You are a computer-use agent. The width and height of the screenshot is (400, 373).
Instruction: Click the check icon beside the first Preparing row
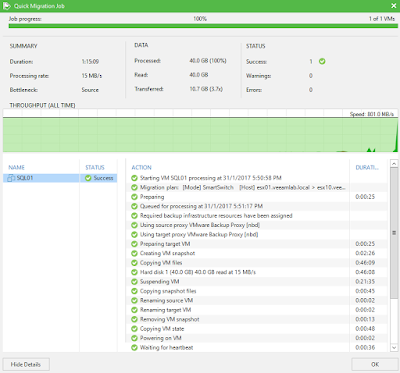(134, 197)
